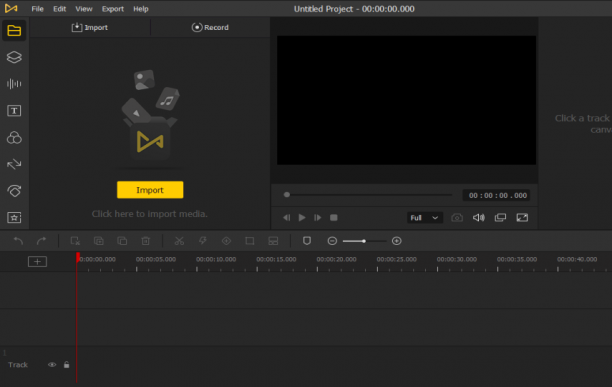Viewport: 612px width, 387px height.
Task: Click the volume speaker icon
Action: point(479,218)
